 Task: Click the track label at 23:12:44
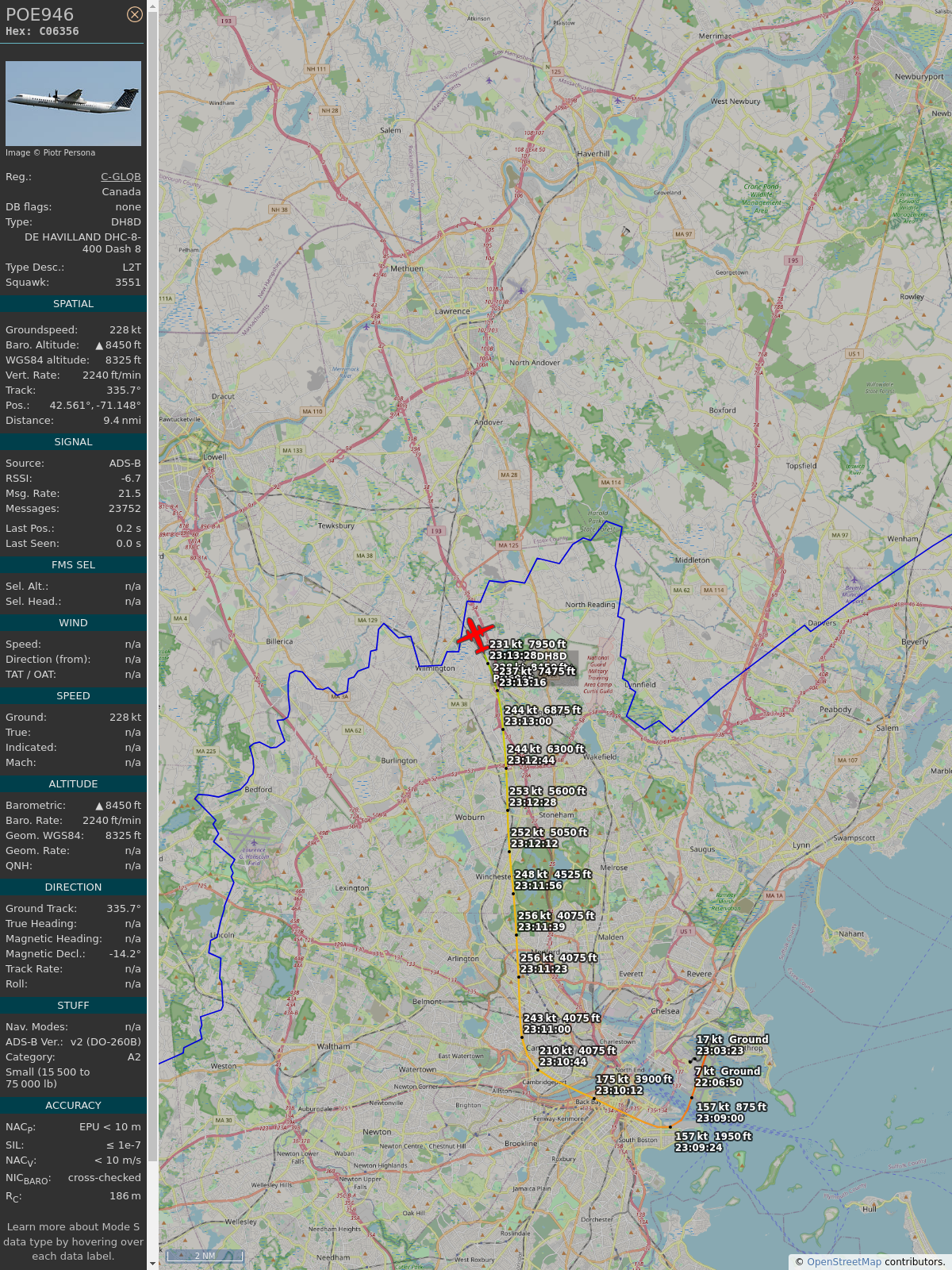[x=546, y=755]
